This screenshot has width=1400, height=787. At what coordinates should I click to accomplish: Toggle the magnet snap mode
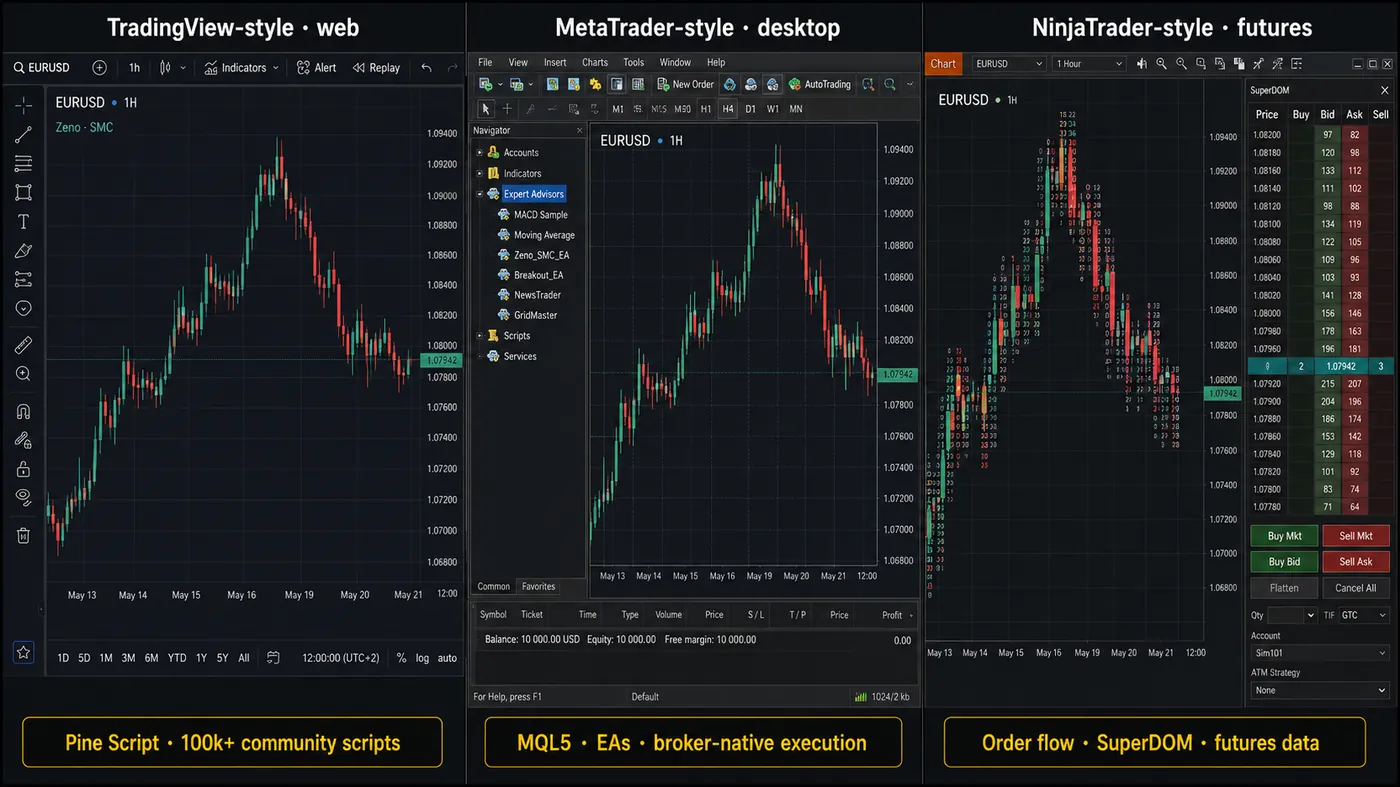click(23, 411)
